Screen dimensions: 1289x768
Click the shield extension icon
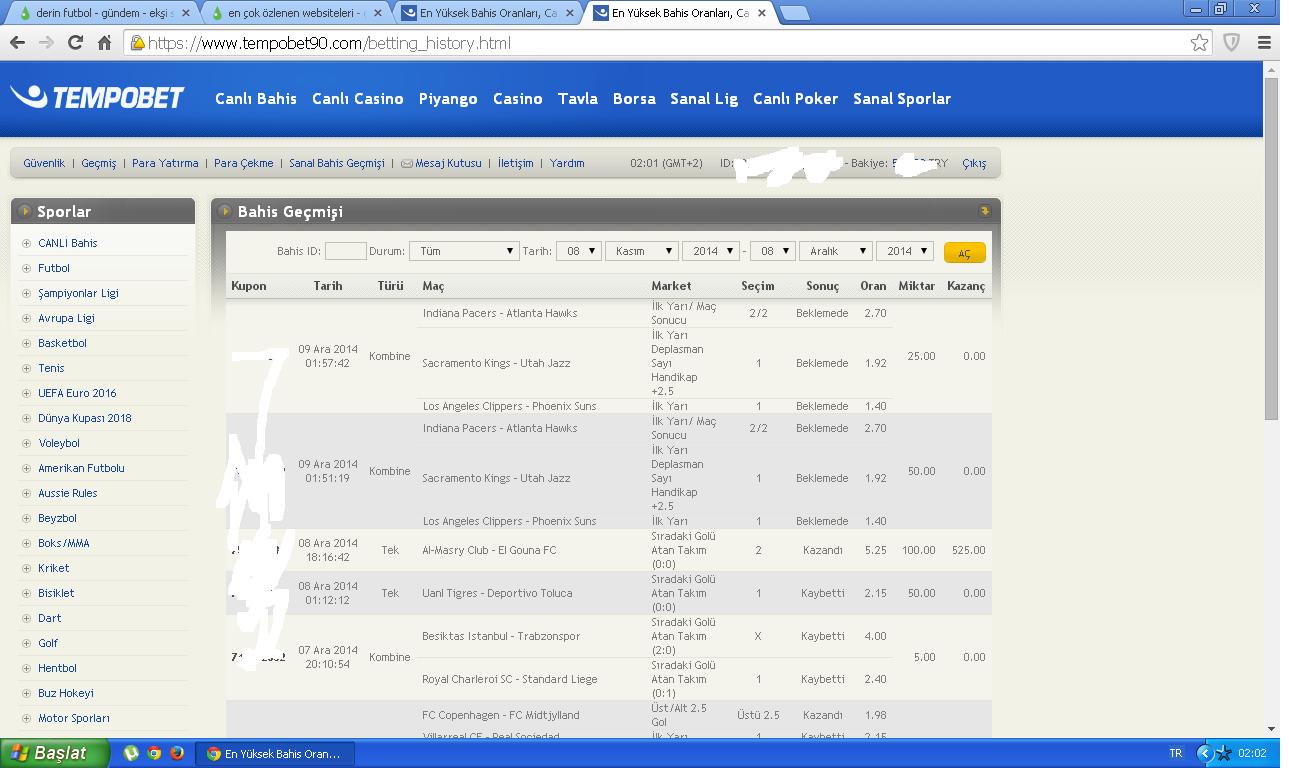1232,43
